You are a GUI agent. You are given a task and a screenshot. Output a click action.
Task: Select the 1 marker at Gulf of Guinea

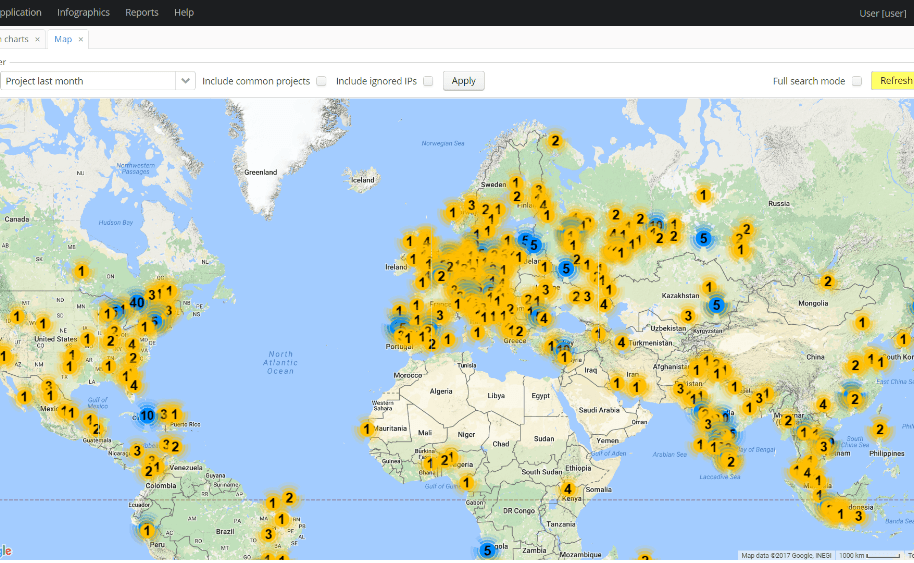click(466, 483)
